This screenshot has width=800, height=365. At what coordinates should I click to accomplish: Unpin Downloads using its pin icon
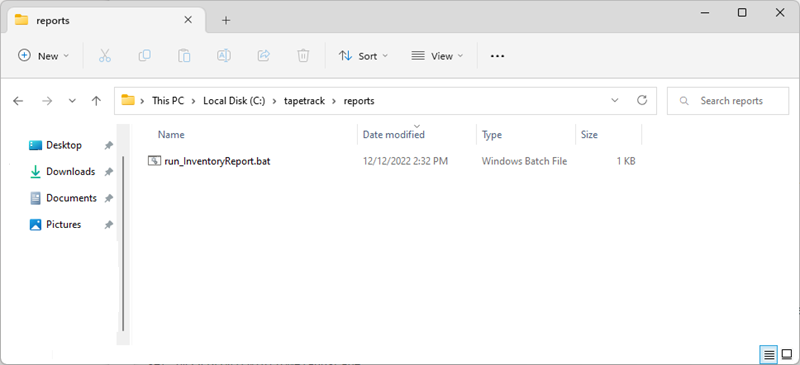pyautogui.click(x=108, y=172)
